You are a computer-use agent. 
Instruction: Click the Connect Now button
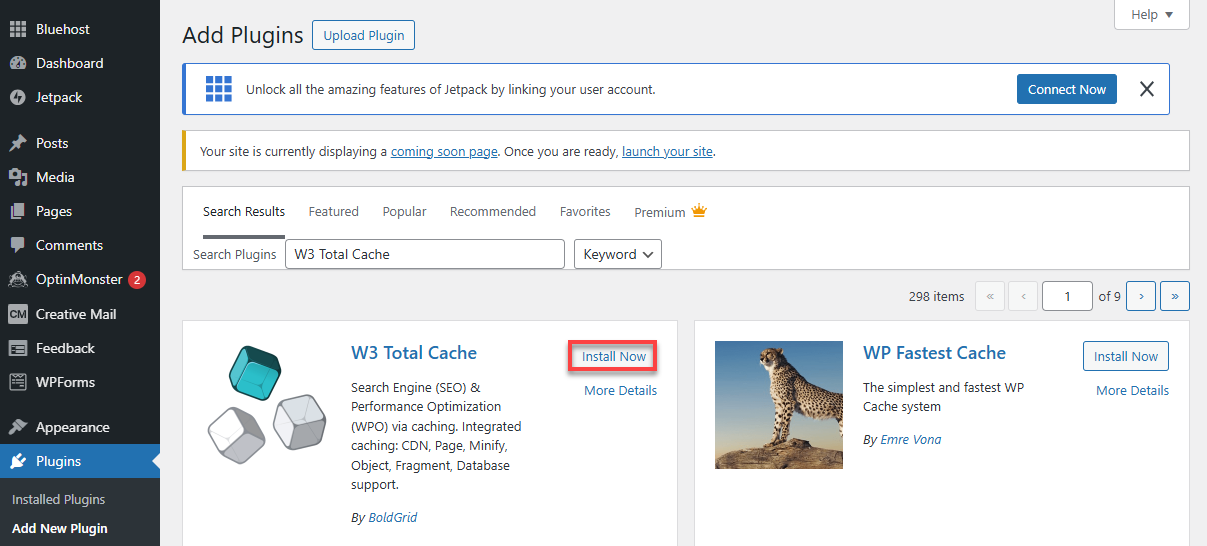click(x=1067, y=89)
